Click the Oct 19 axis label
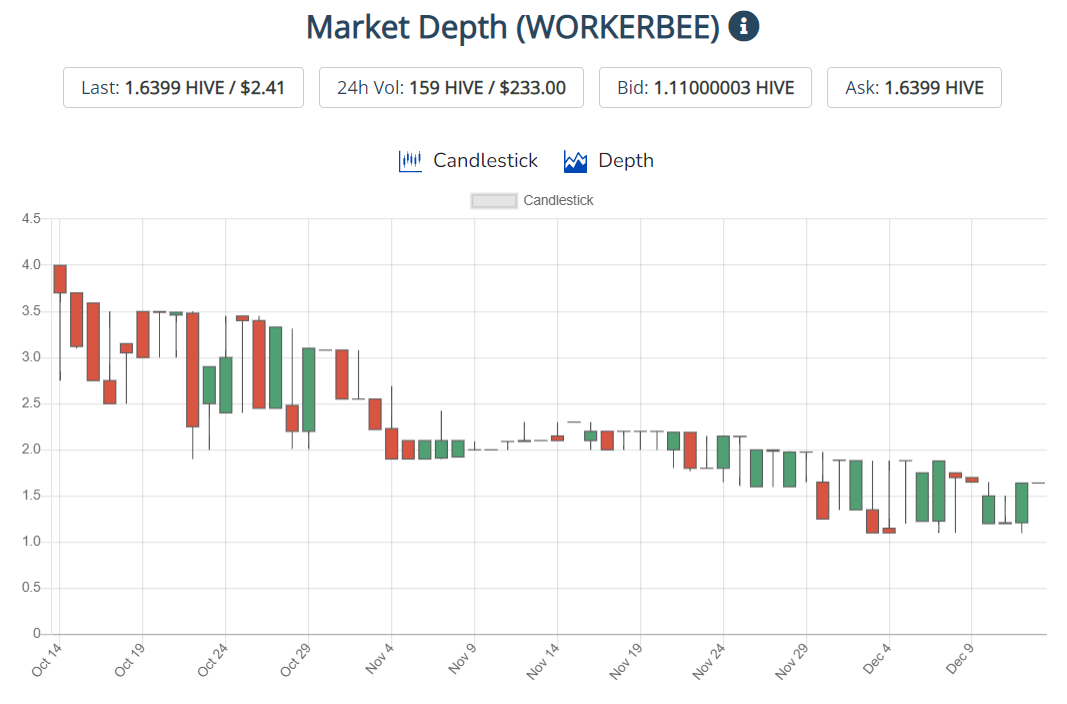The image size is (1067, 704). (129, 660)
